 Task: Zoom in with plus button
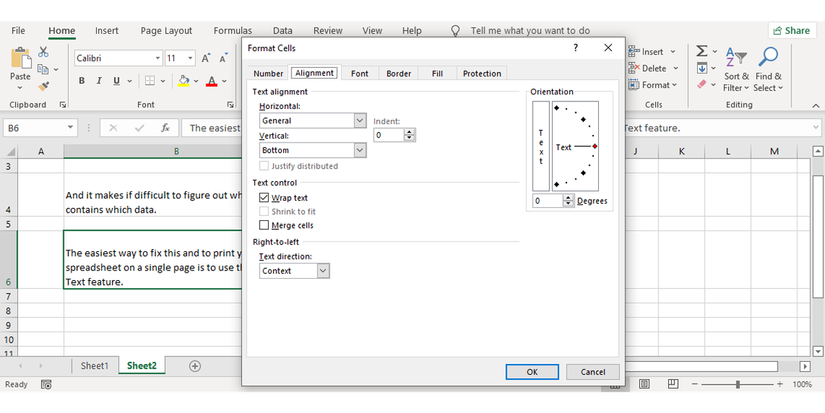(x=780, y=385)
